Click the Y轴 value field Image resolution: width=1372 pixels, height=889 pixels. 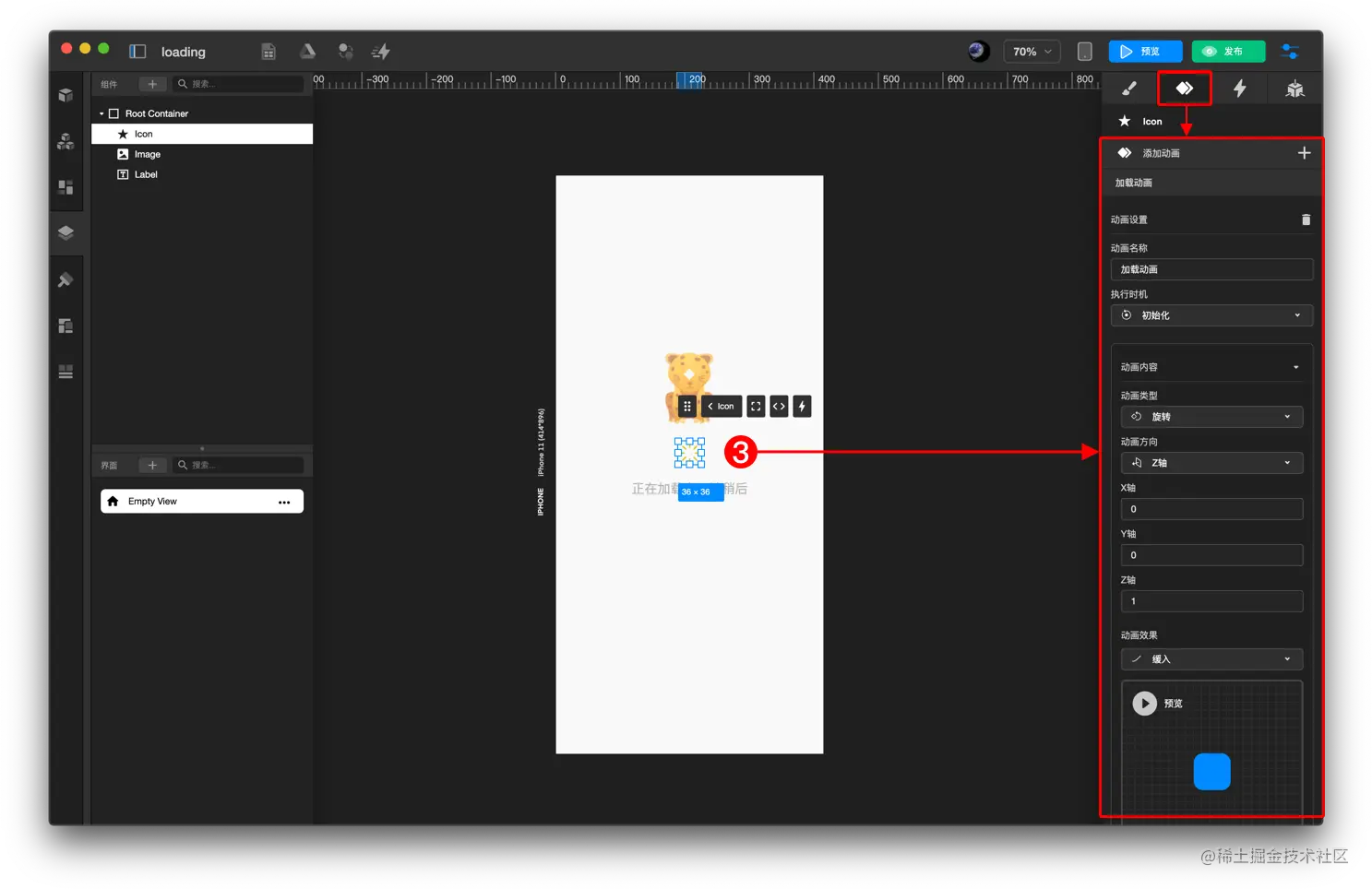pos(1211,555)
